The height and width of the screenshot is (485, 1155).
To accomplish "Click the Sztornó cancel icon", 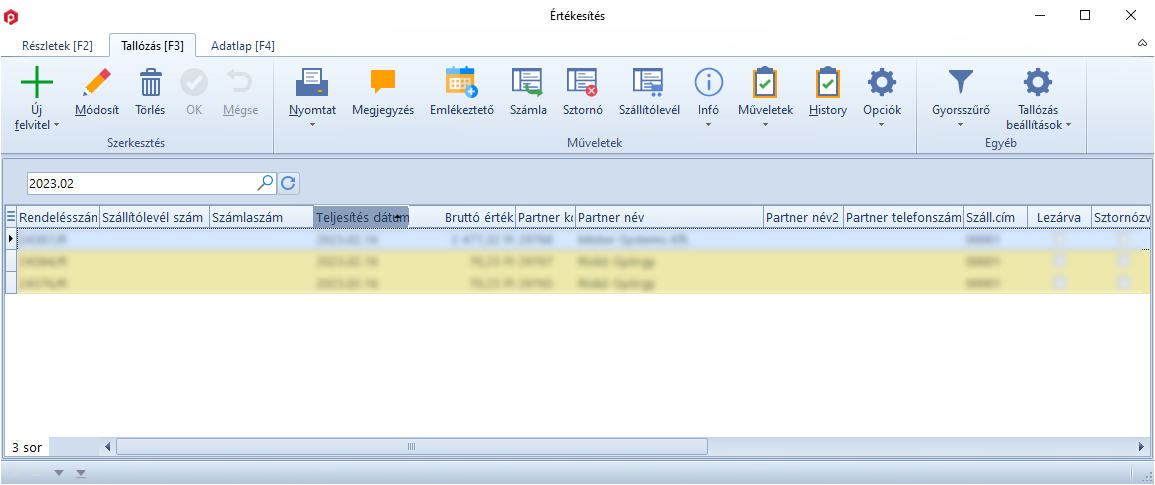I will 581,83.
